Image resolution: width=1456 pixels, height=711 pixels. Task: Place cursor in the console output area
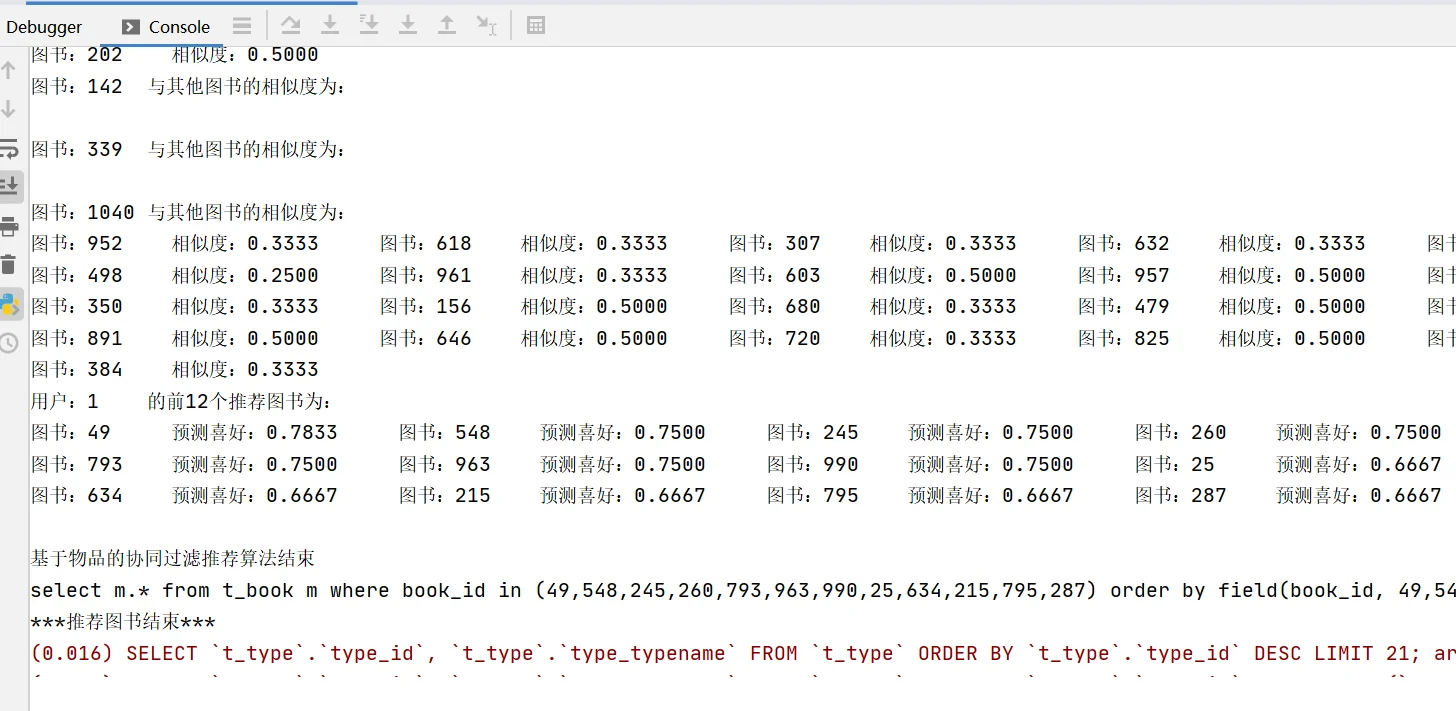(700, 400)
